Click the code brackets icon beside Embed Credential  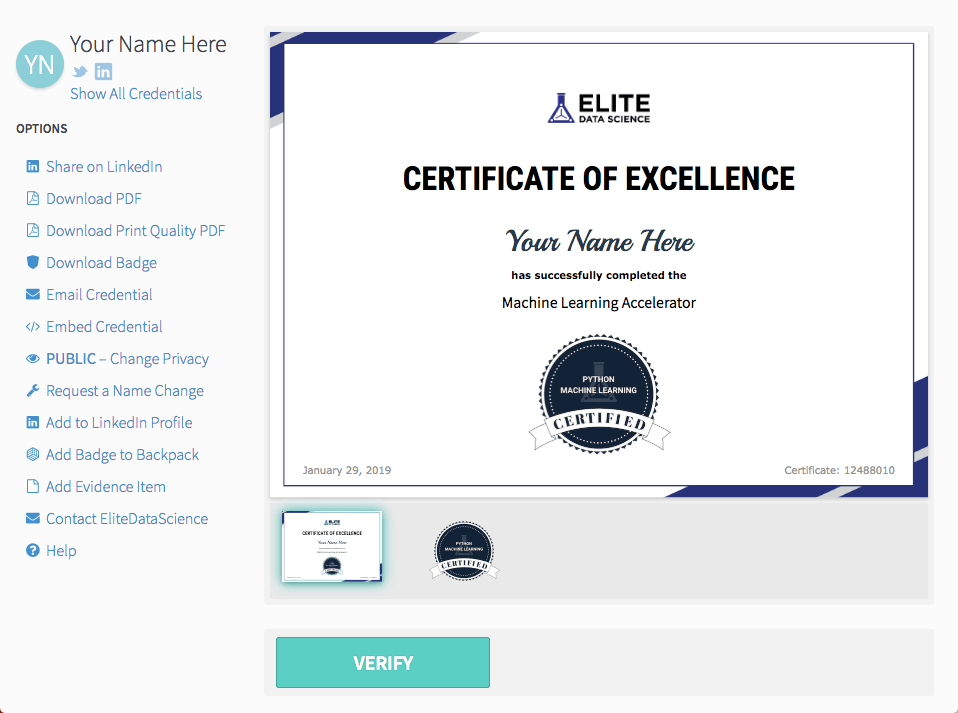(x=32, y=326)
